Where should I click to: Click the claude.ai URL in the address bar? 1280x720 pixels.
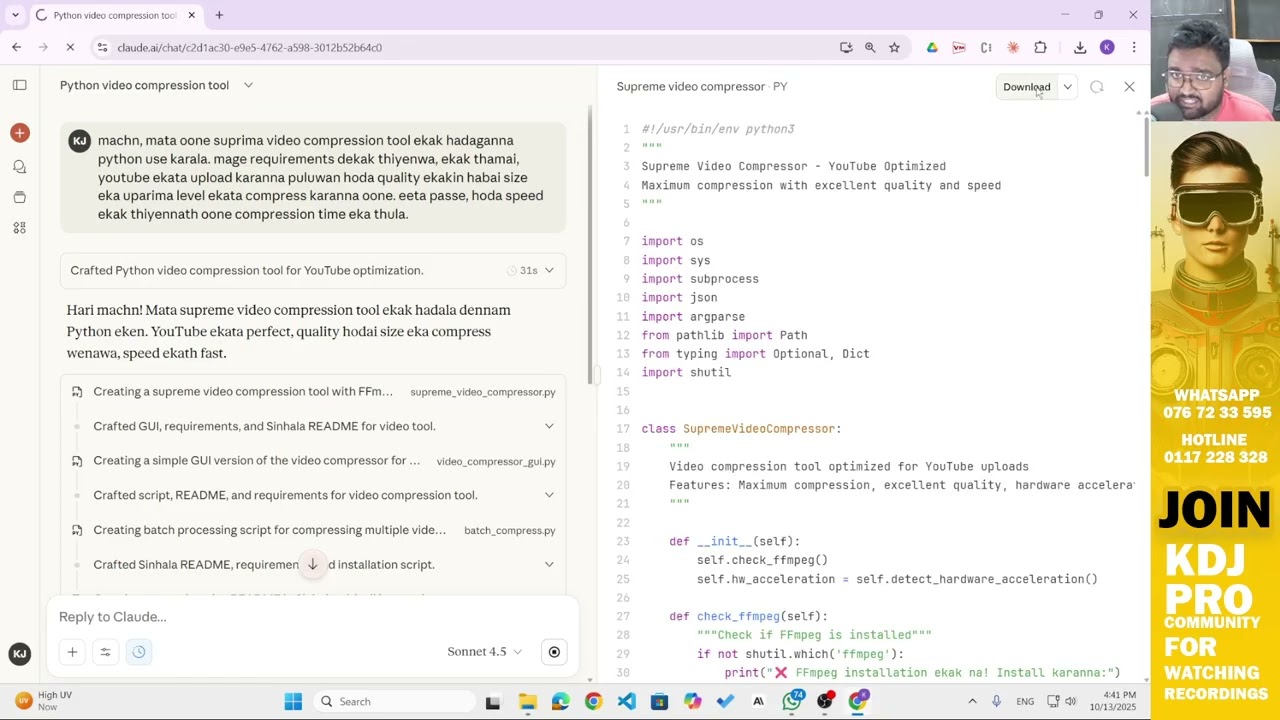(249, 47)
